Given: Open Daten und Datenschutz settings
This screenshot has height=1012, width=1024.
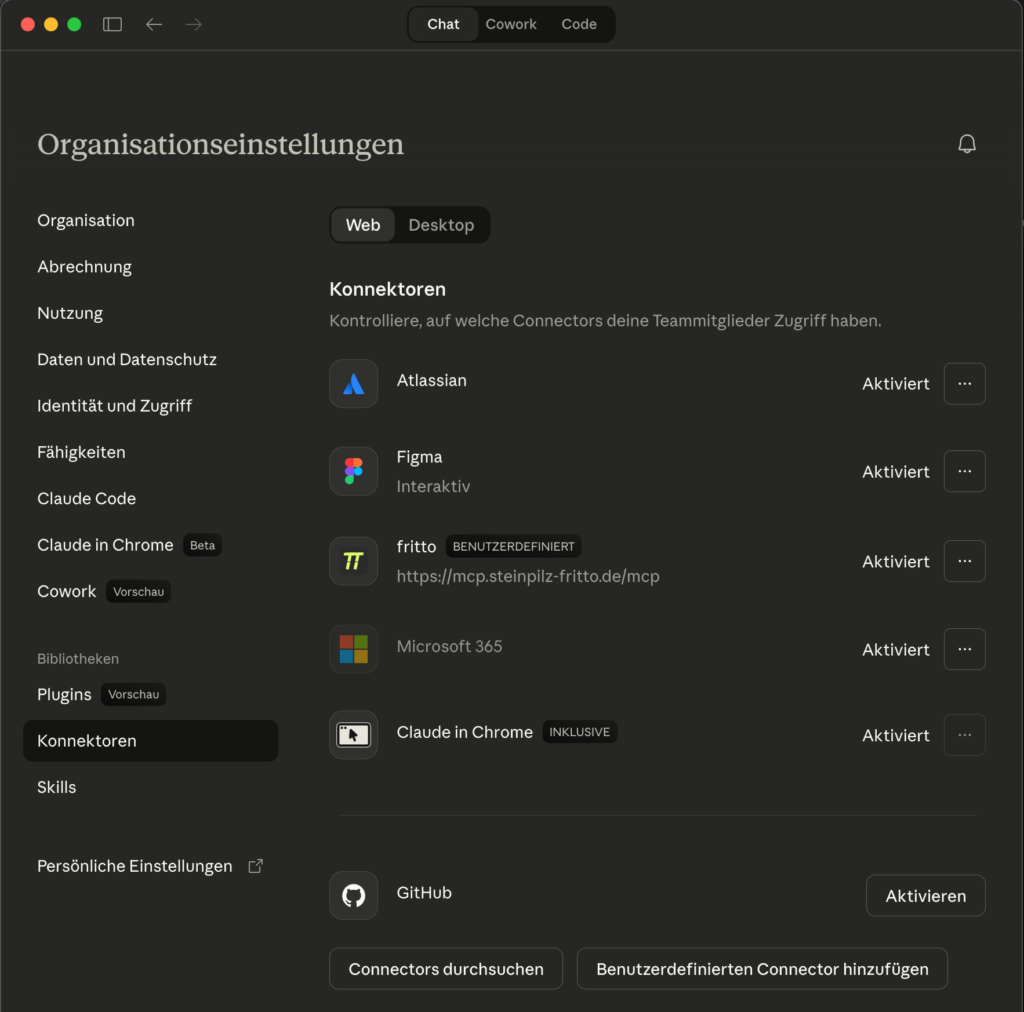Looking at the screenshot, I should (x=127, y=359).
